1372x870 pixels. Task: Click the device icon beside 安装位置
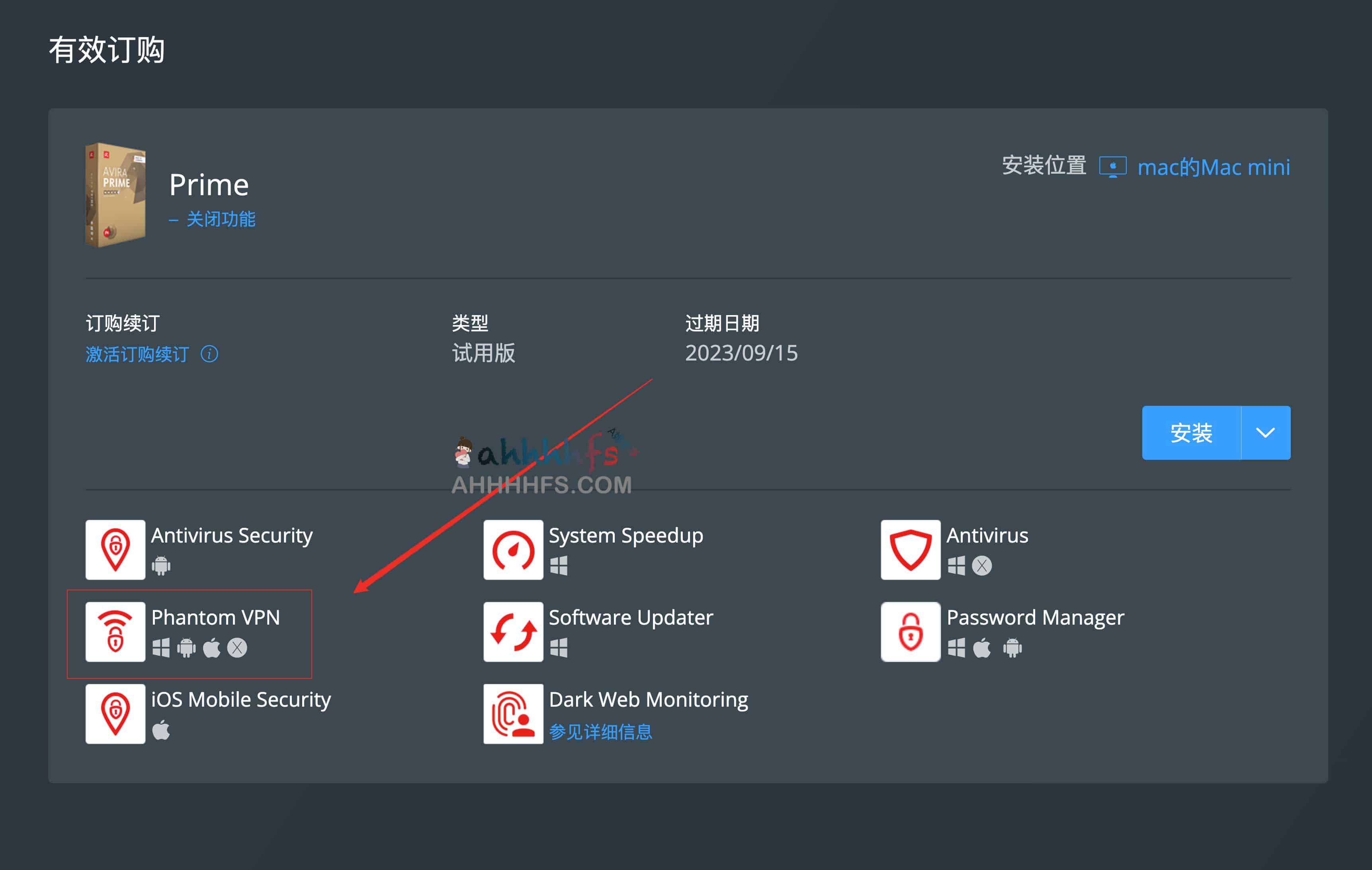pyautogui.click(x=1114, y=166)
